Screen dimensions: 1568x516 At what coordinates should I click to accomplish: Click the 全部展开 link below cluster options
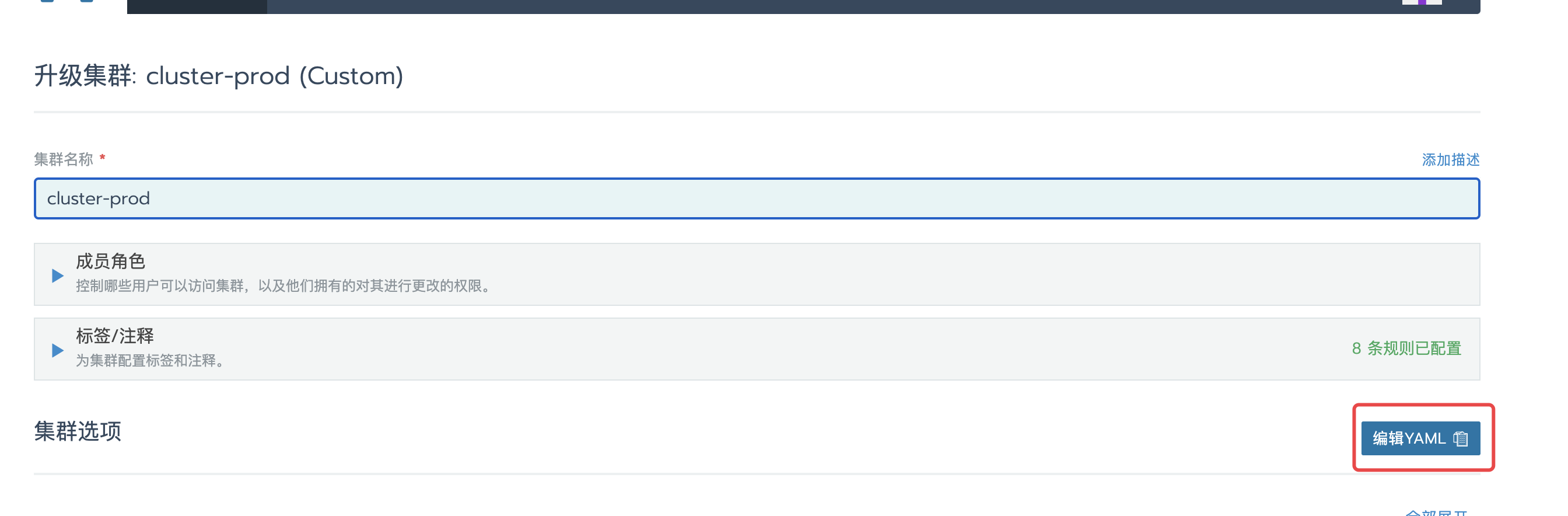(1437, 512)
